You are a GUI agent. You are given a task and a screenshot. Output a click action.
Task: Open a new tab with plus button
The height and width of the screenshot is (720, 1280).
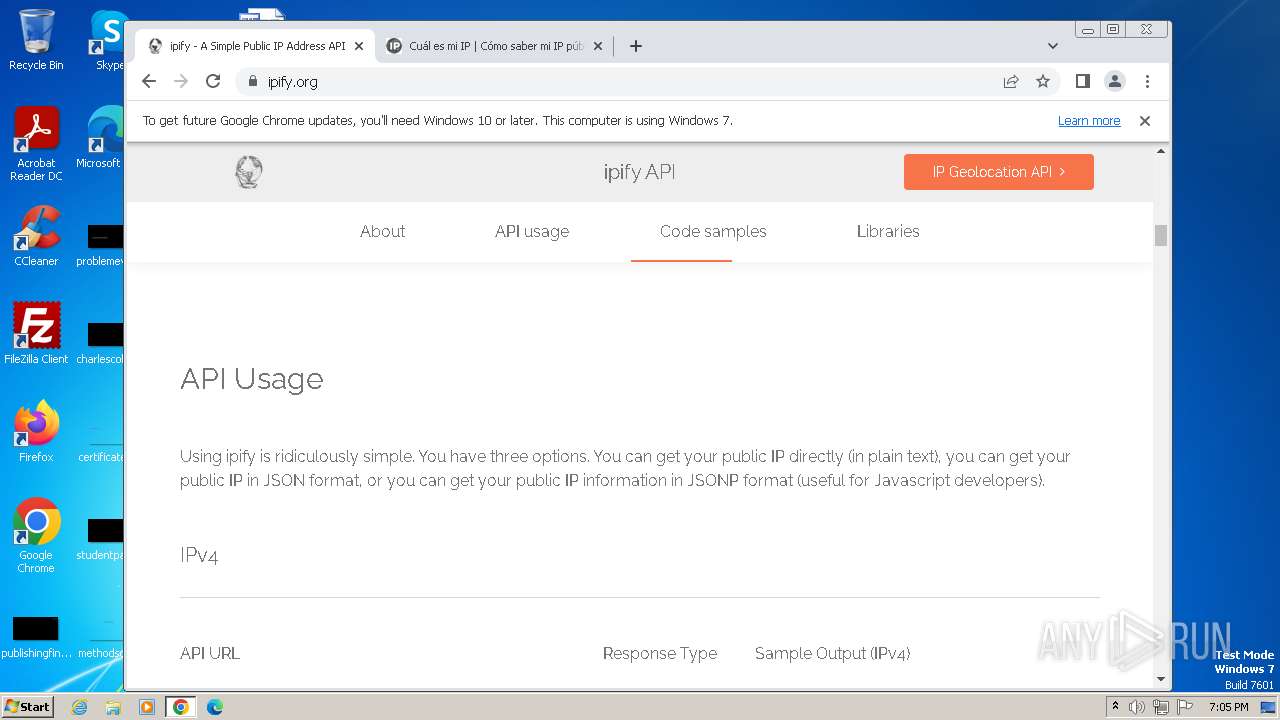click(x=636, y=46)
